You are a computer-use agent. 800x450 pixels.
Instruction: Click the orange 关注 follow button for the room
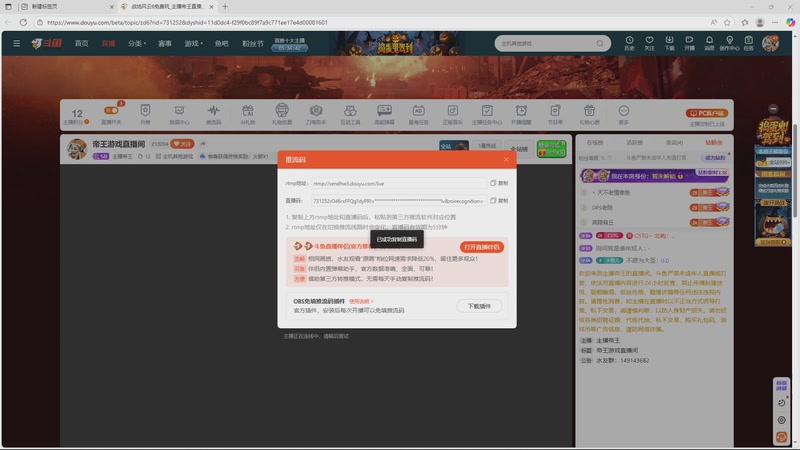182,144
